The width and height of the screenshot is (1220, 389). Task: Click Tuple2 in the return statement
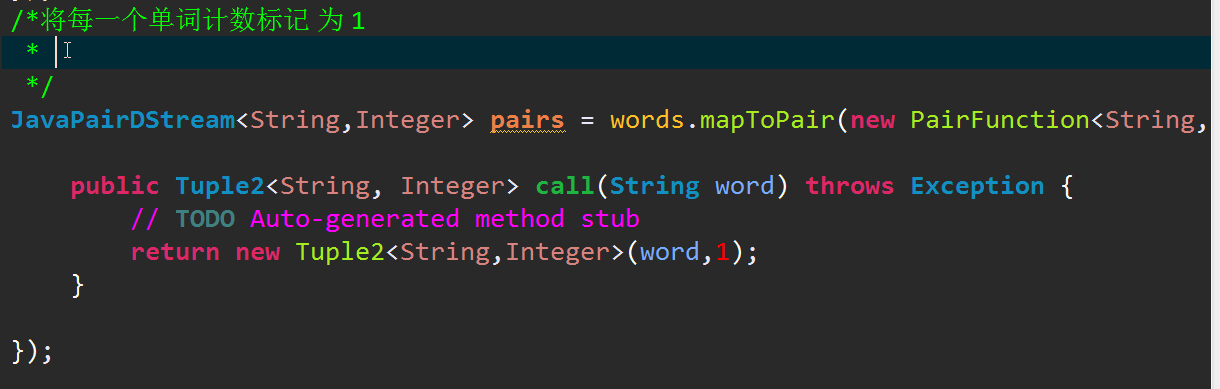[x=340, y=251]
